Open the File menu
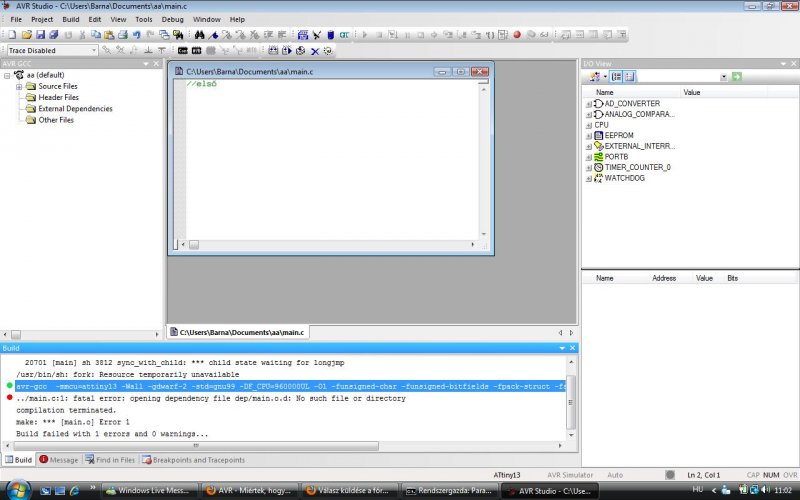The image size is (800, 500). [x=16, y=19]
